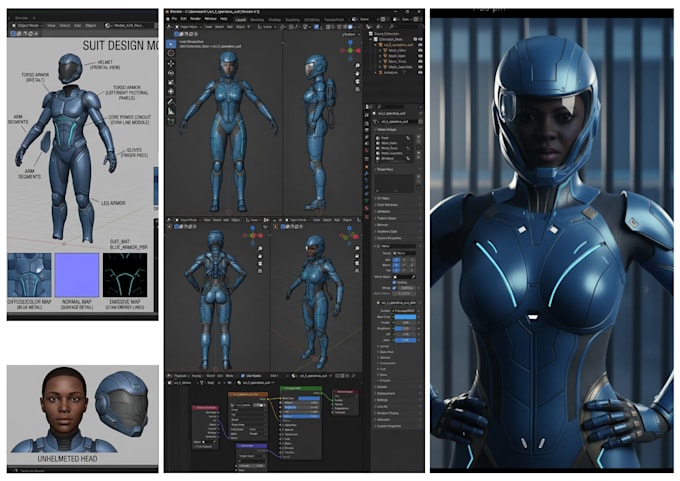
Task: Open the Window menu
Action: [210, 19]
